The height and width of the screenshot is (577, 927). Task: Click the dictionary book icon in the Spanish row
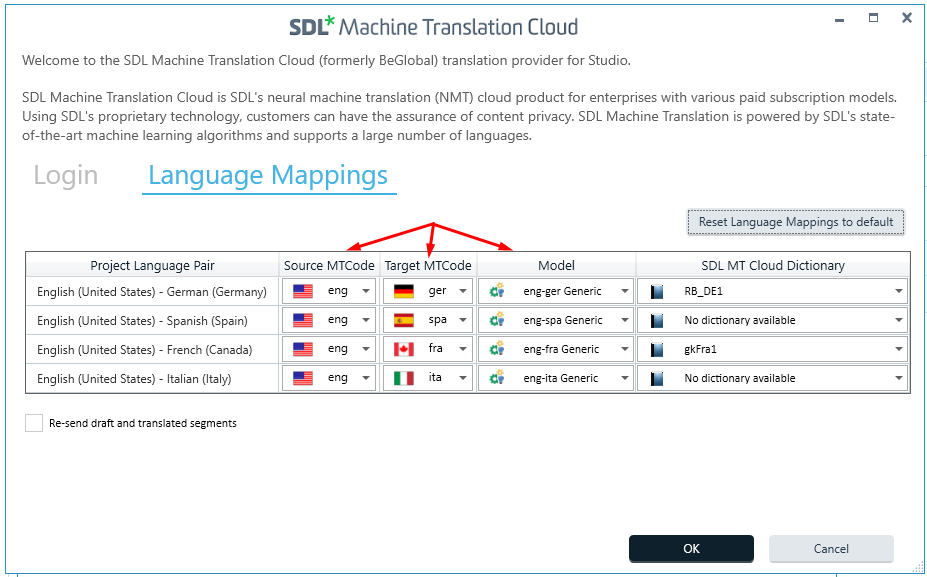click(657, 320)
